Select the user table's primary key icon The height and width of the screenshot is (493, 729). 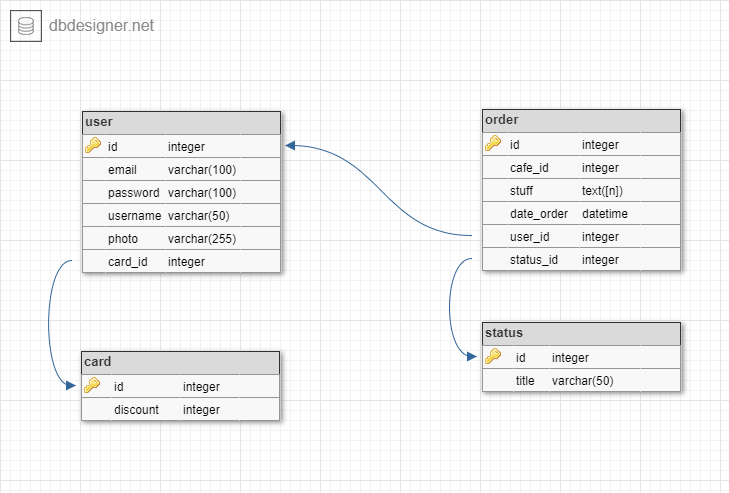(x=93, y=146)
